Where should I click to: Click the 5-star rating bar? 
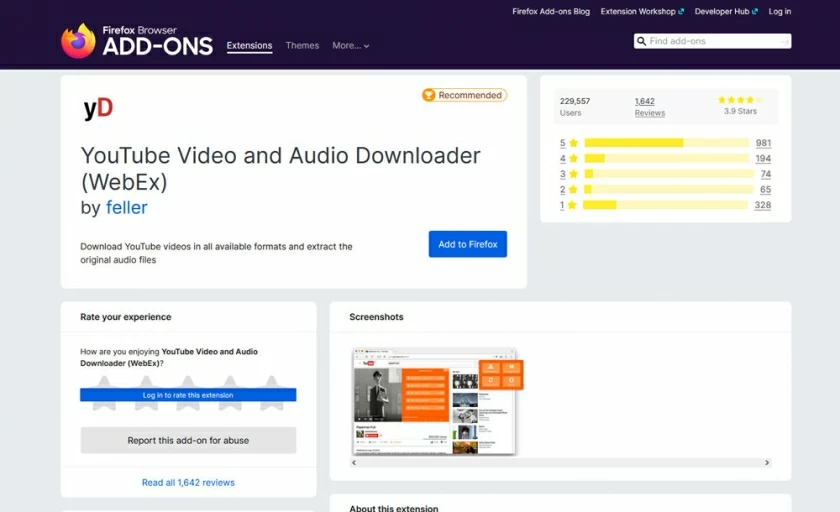[x=666, y=142]
